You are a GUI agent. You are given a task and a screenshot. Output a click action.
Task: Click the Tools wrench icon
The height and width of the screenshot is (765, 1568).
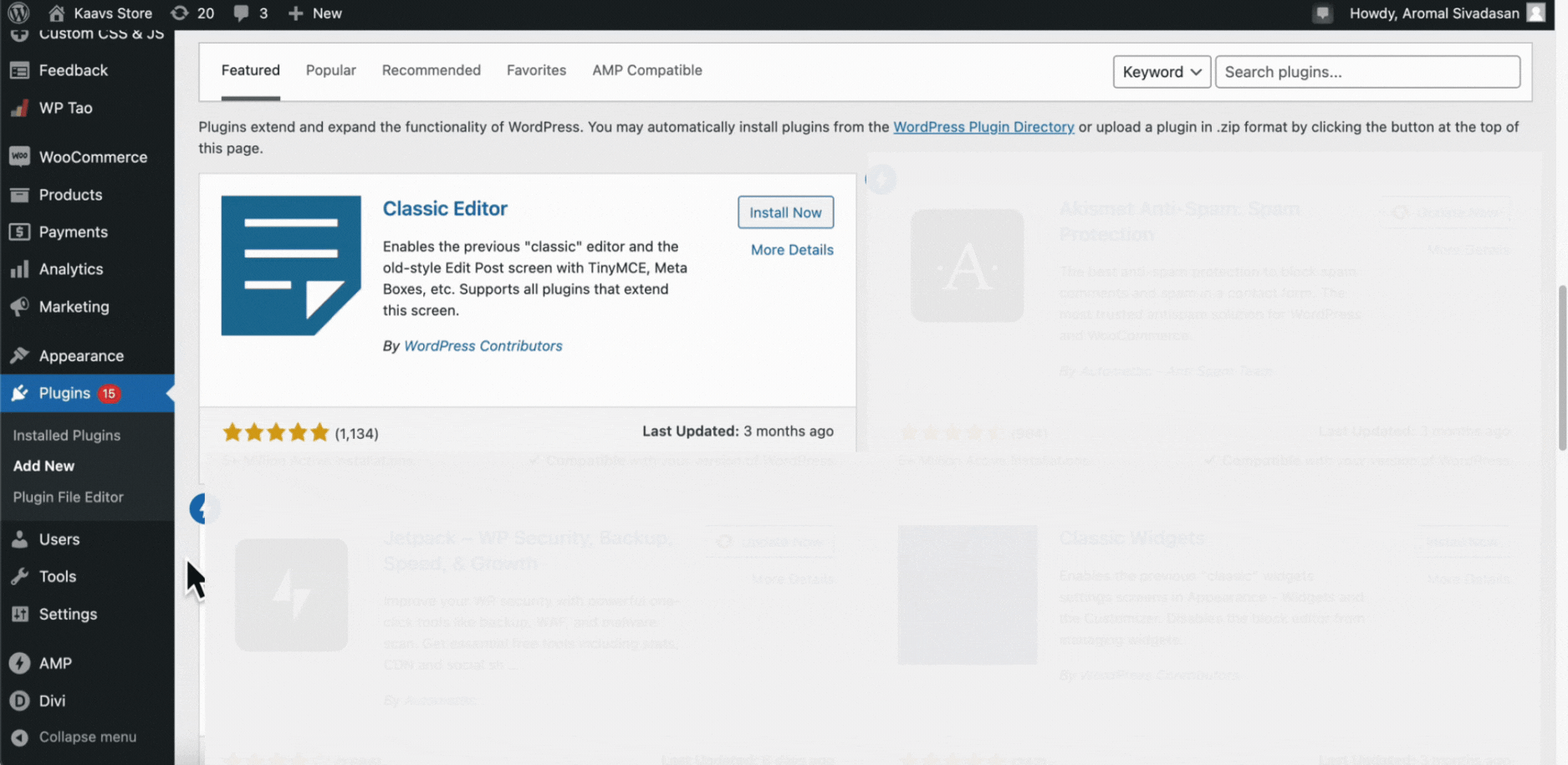19,576
